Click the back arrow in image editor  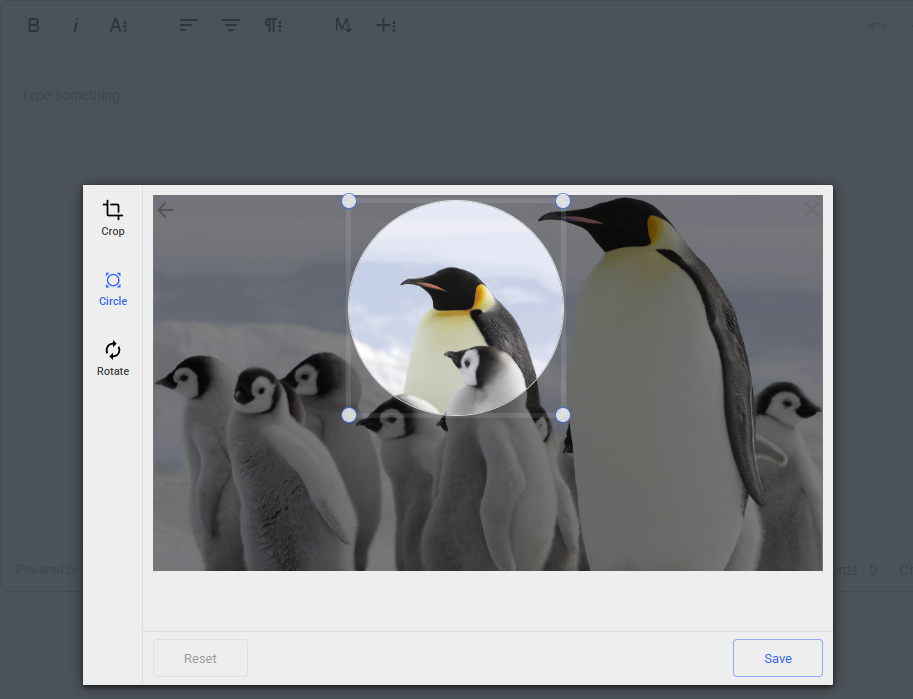pos(166,210)
